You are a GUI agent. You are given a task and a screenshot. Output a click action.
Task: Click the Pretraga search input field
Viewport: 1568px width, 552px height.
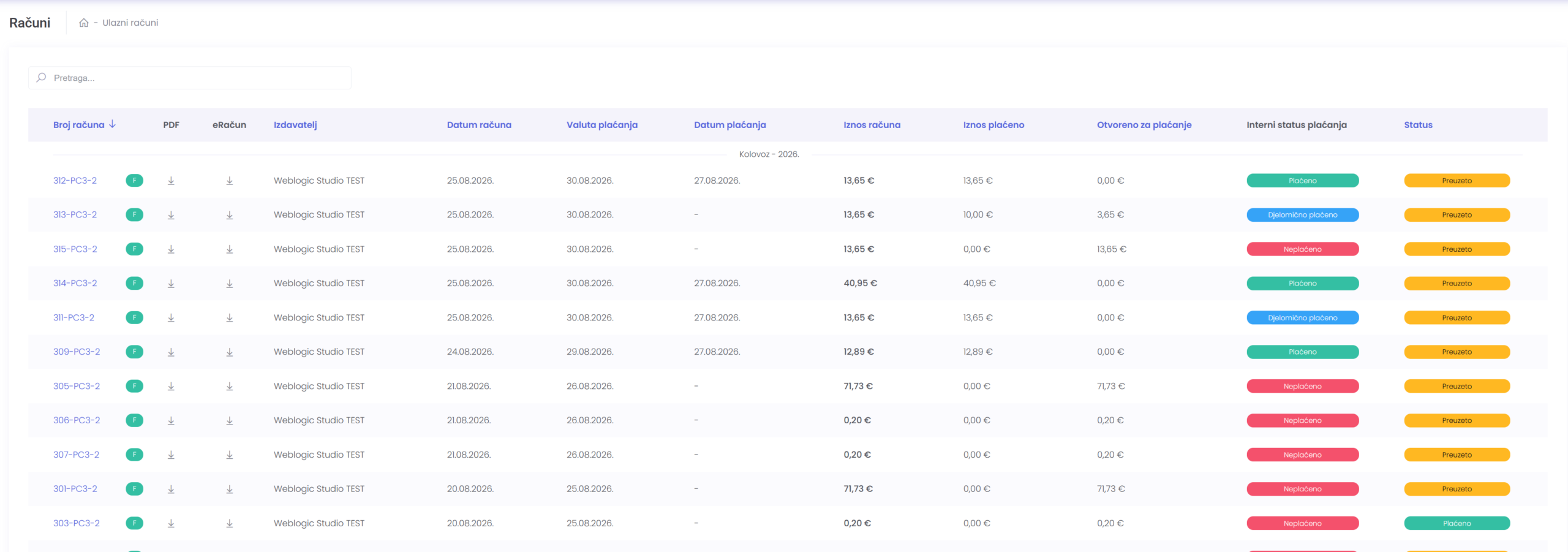tap(190, 78)
